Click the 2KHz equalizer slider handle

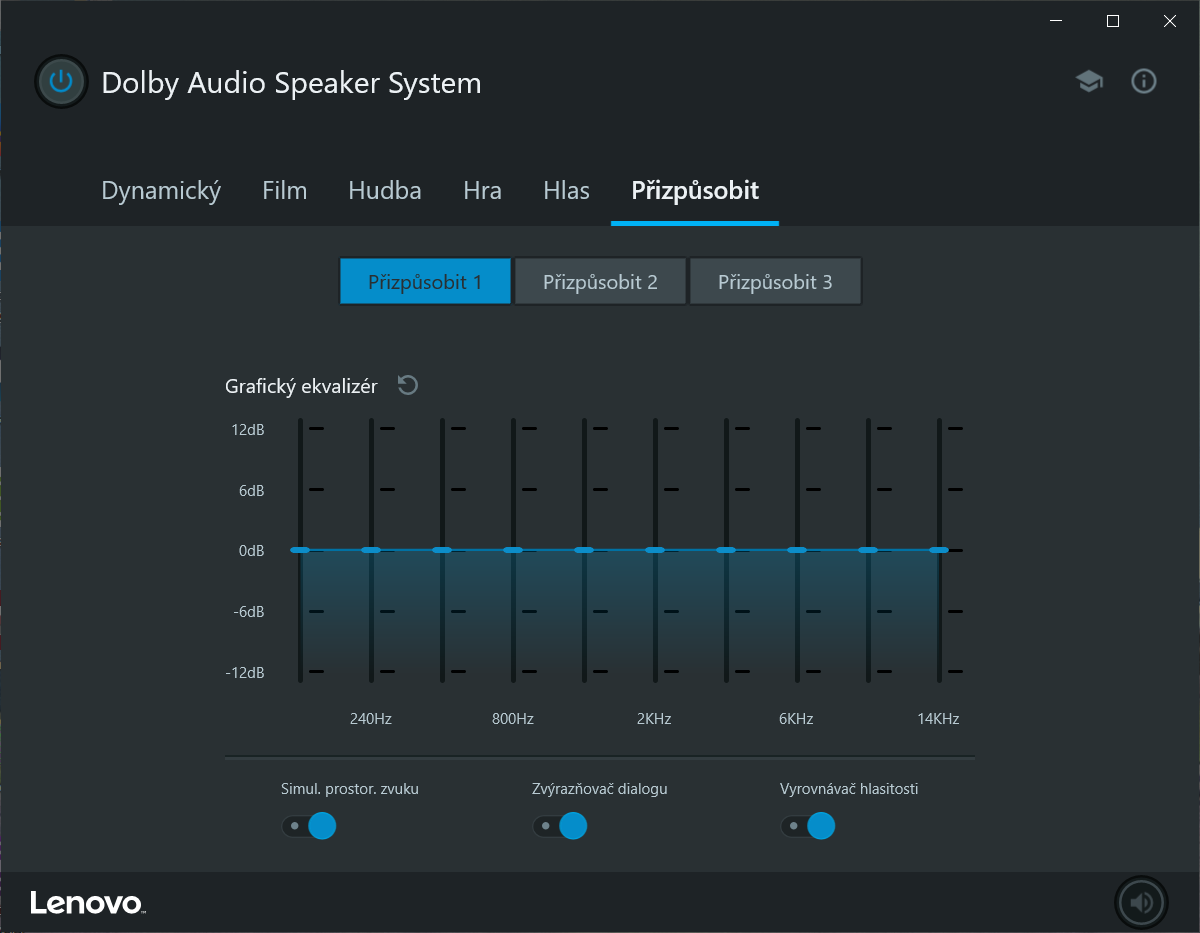655,550
